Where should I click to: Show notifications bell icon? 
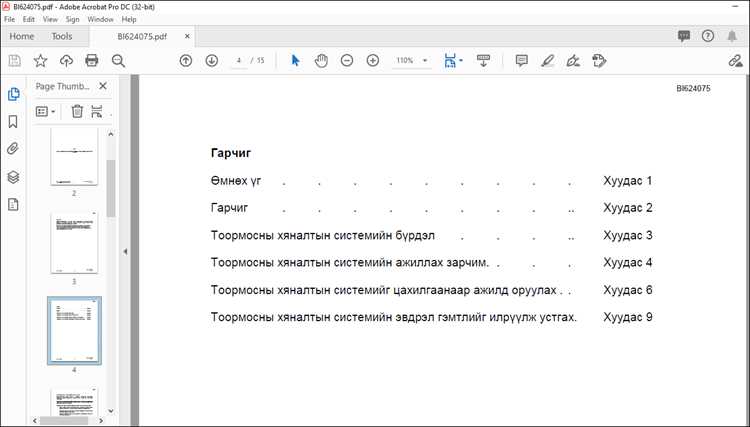click(x=732, y=36)
